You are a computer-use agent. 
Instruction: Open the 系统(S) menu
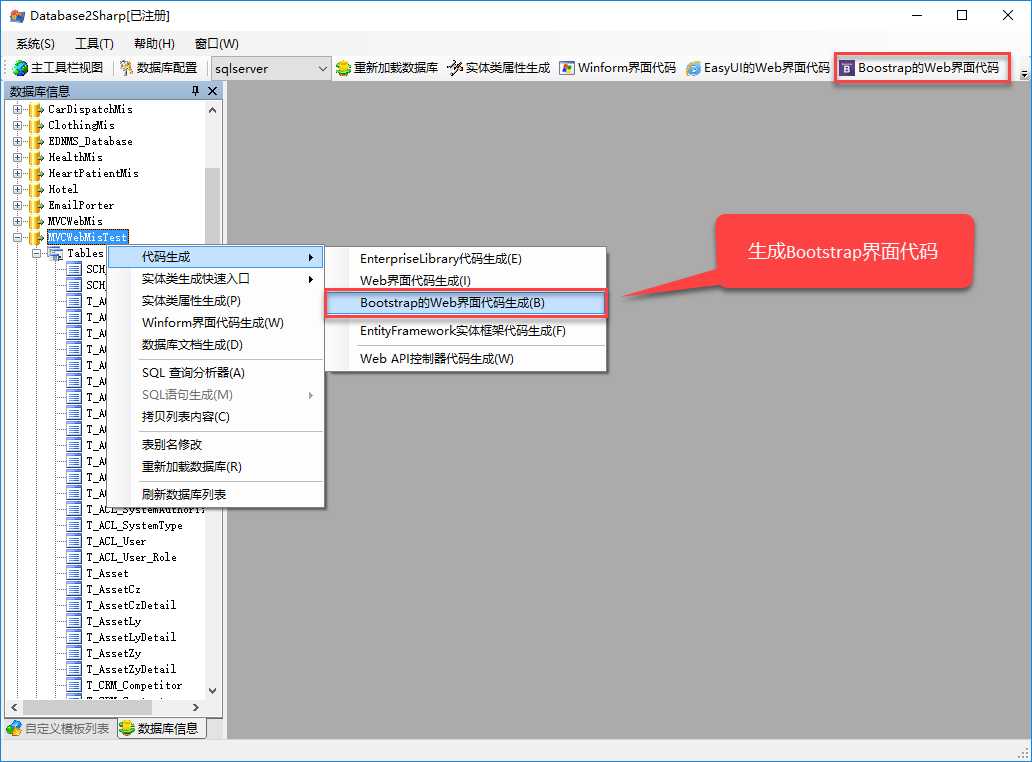point(36,44)
